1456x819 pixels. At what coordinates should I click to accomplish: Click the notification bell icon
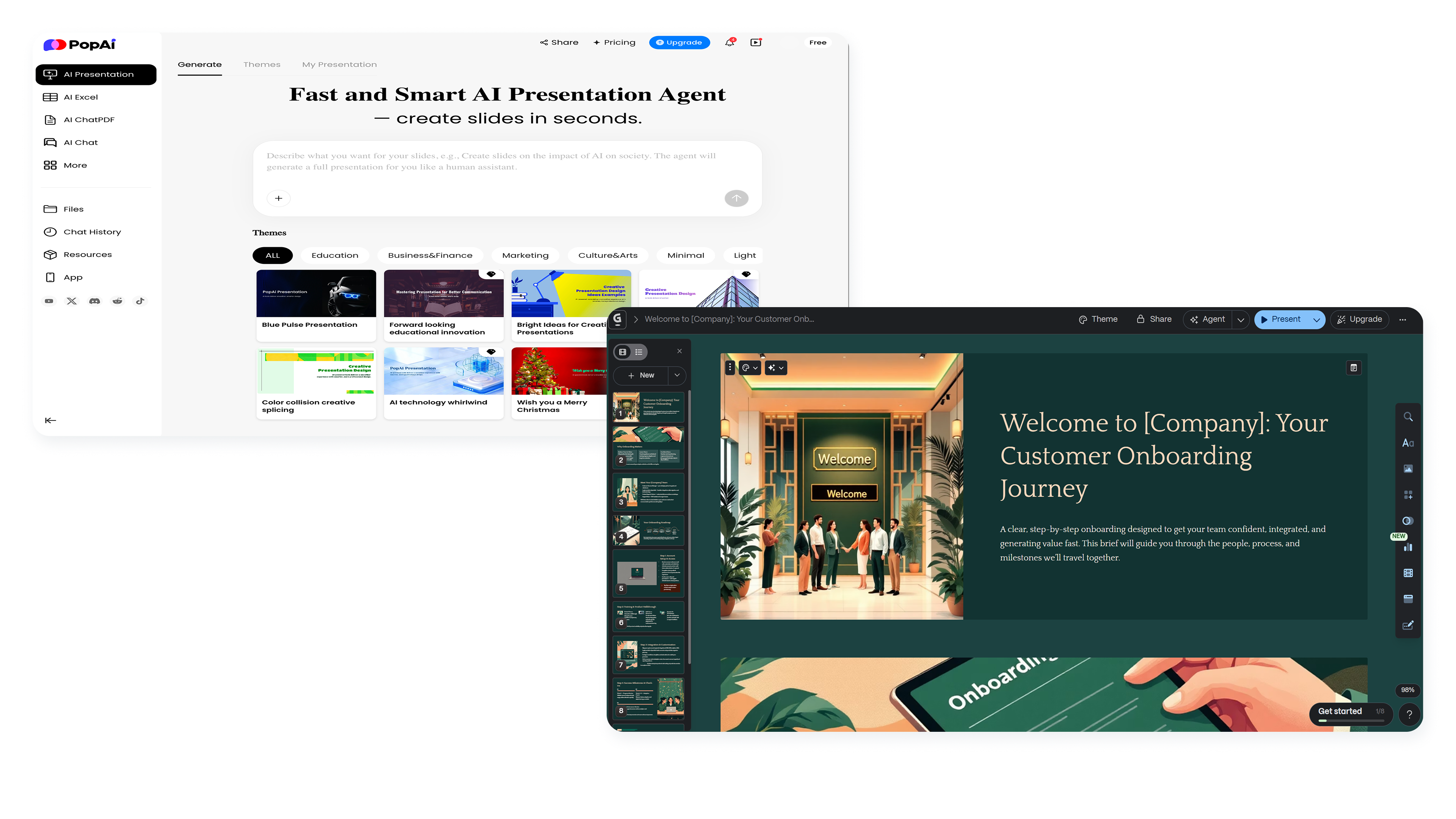click(x=729, y=42)
